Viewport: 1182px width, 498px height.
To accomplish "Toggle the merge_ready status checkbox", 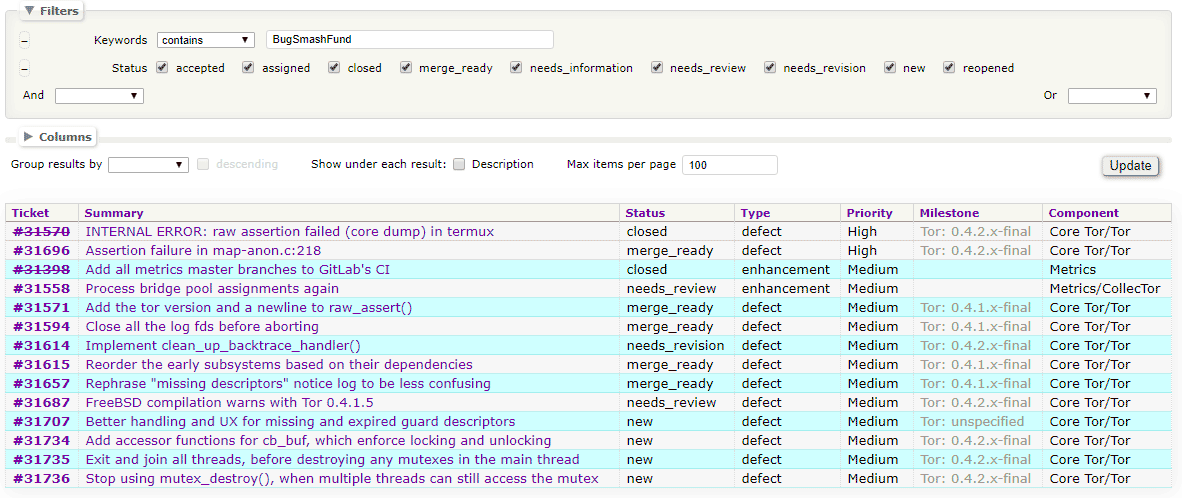I will [406, 68].
